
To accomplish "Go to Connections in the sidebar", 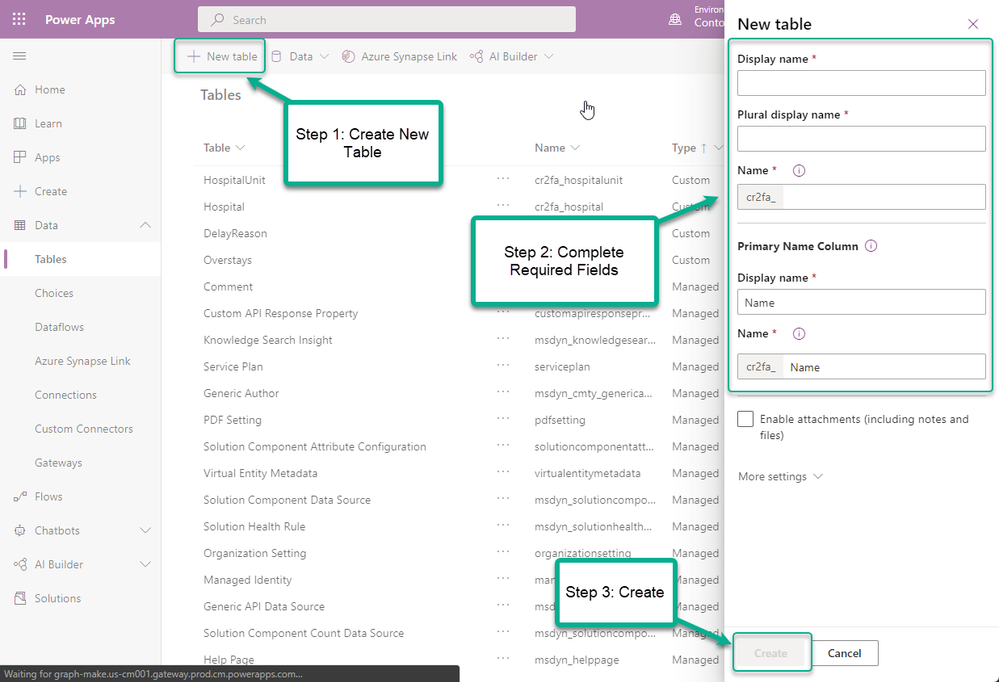I will (x=66, y=395).
